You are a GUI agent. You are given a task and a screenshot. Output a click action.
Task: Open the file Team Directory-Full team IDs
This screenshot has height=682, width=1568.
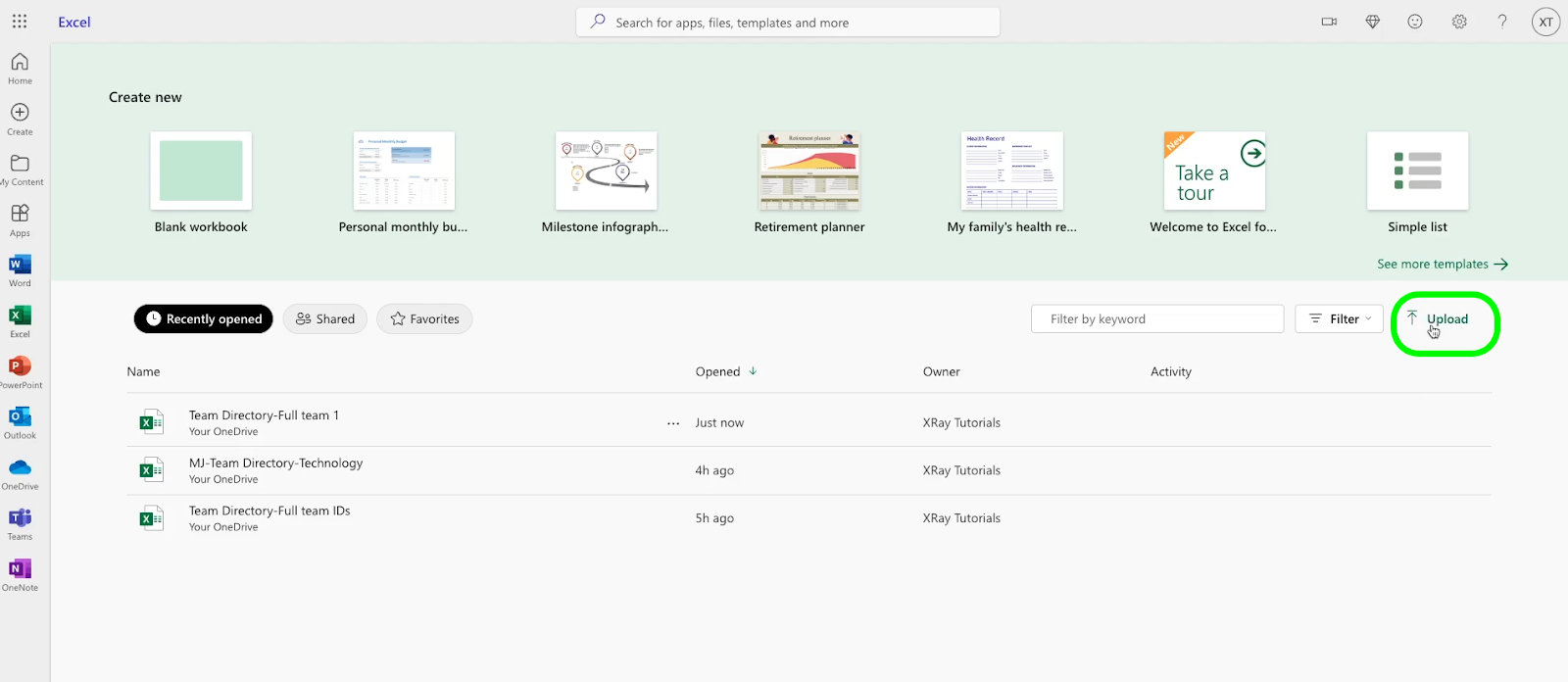(269, 511)
